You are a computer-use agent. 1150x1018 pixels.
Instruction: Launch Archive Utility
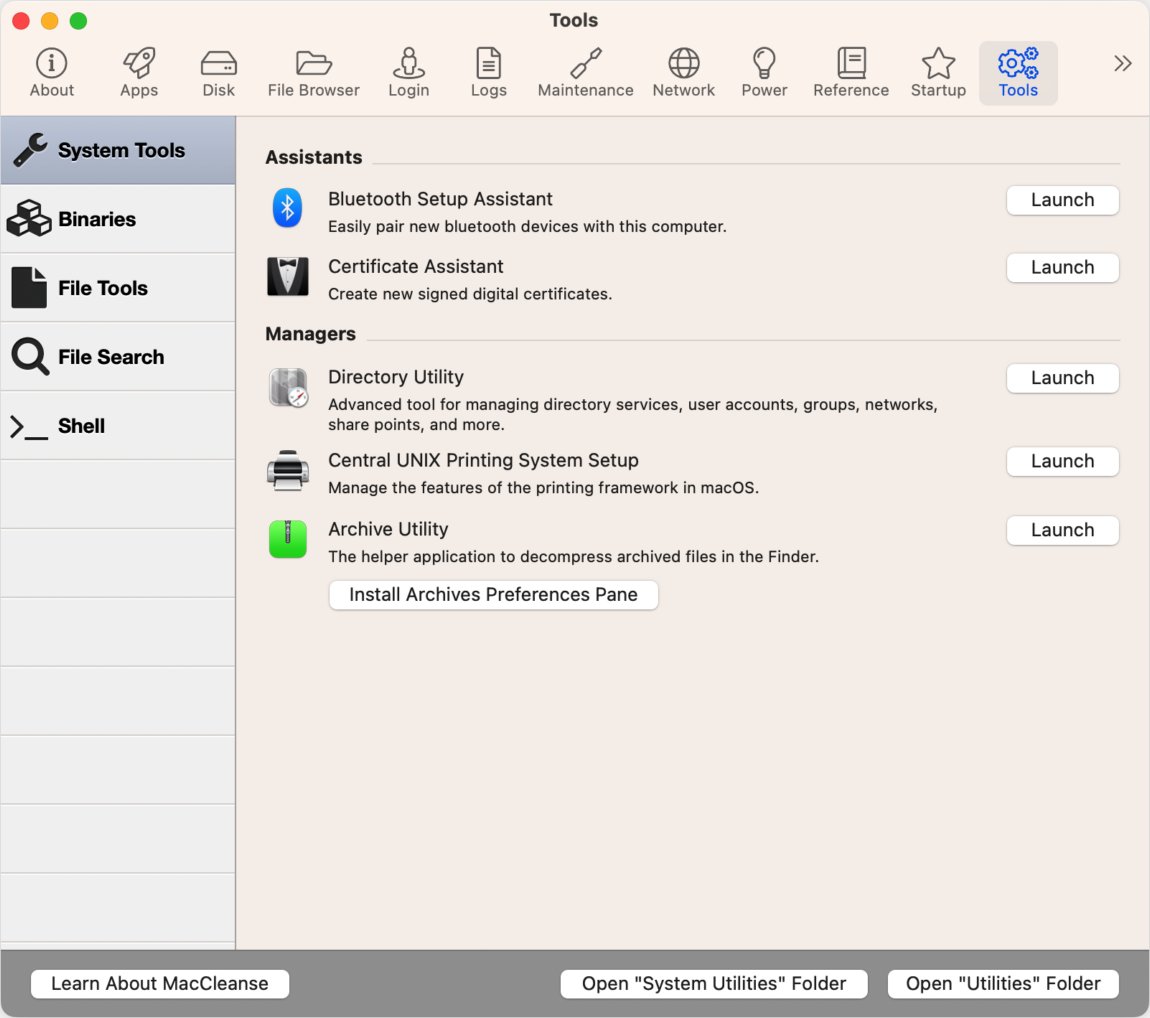tap(1062, 530)
